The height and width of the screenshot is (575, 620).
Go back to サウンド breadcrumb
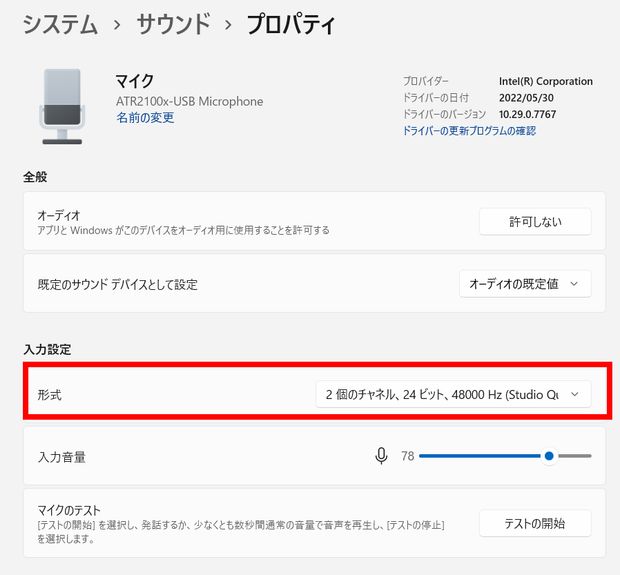click(173, 24)
